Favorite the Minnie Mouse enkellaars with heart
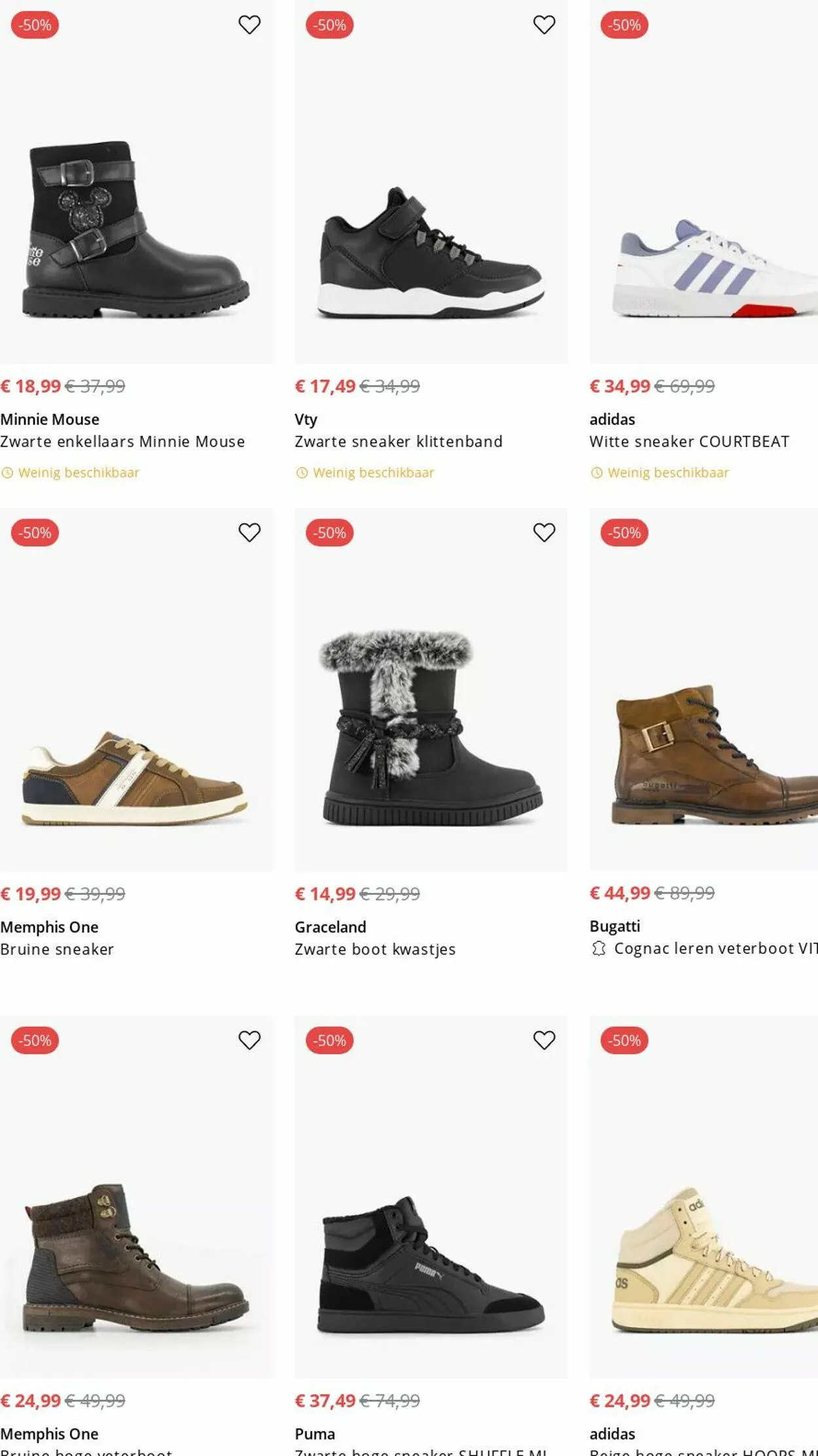 coord(249,25)
